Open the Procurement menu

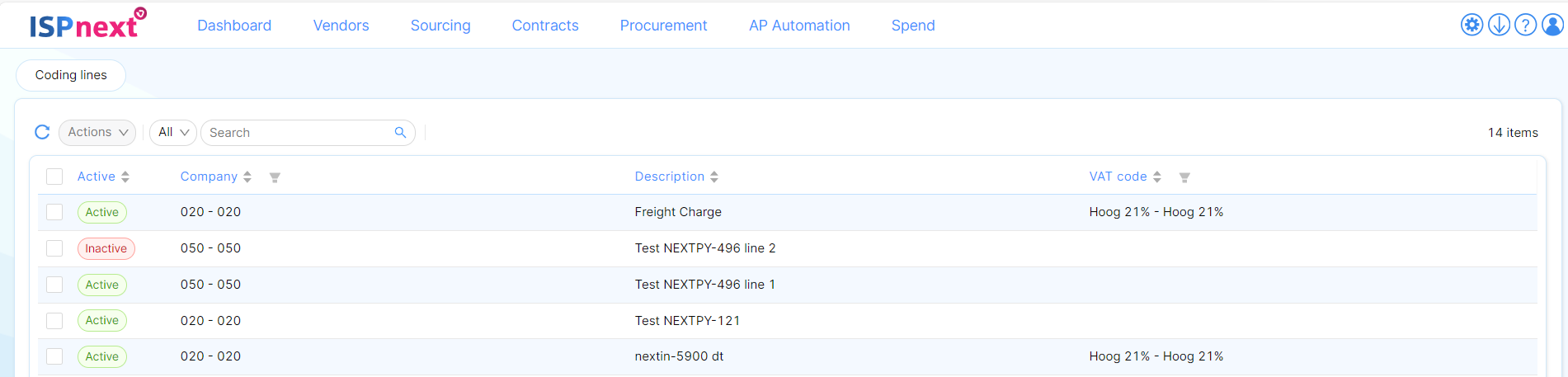663,26
